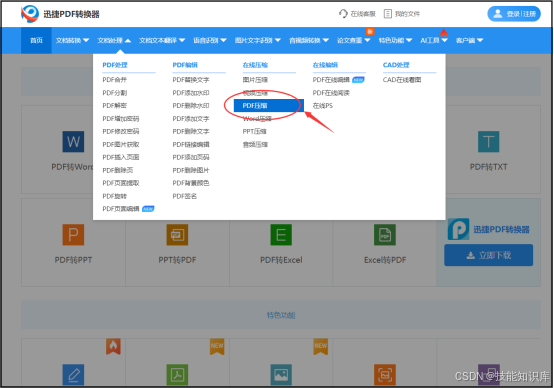Choose PDF背景颜色 in the PDF编辑 column
The image size is (554, 388).
191,183
